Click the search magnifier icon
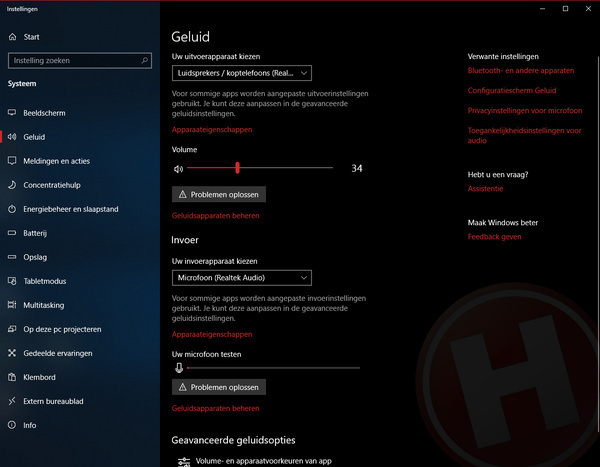Screen dimensions: 600x467 coord(145,60)
